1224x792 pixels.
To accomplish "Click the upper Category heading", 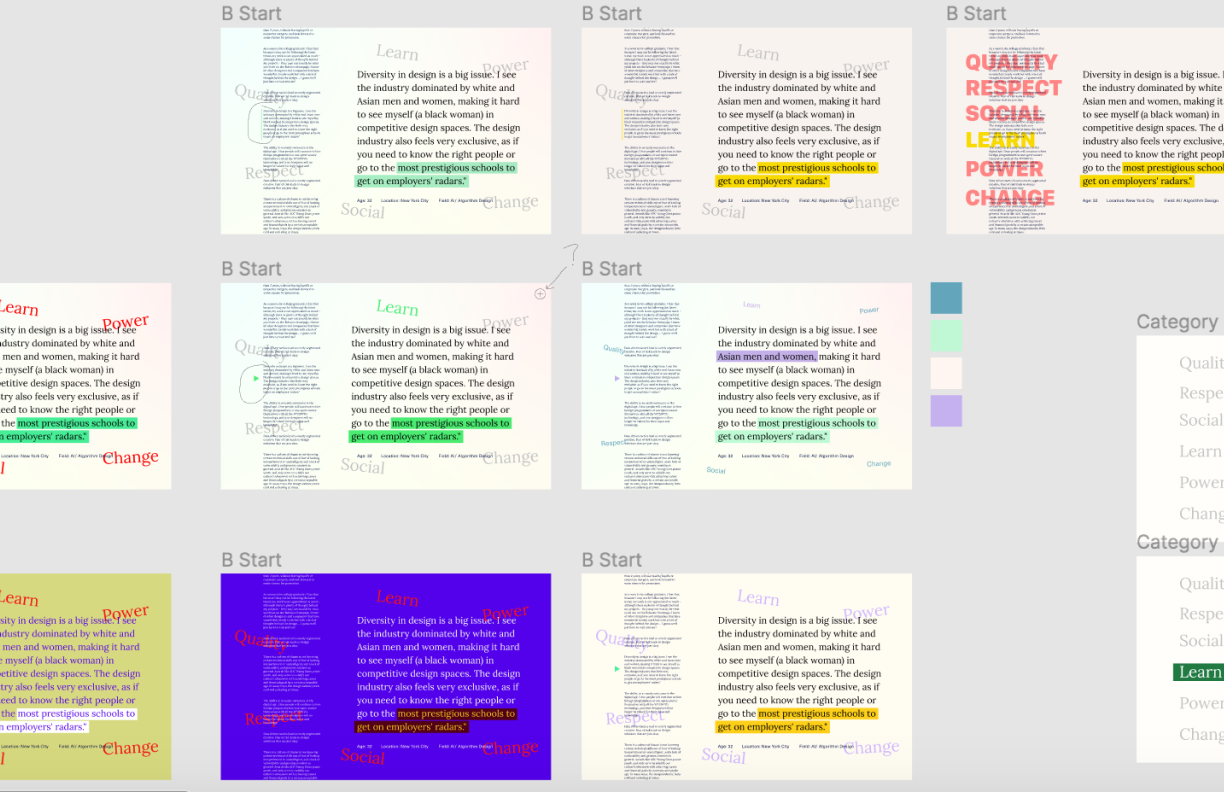I will (x=1177, y=322).
